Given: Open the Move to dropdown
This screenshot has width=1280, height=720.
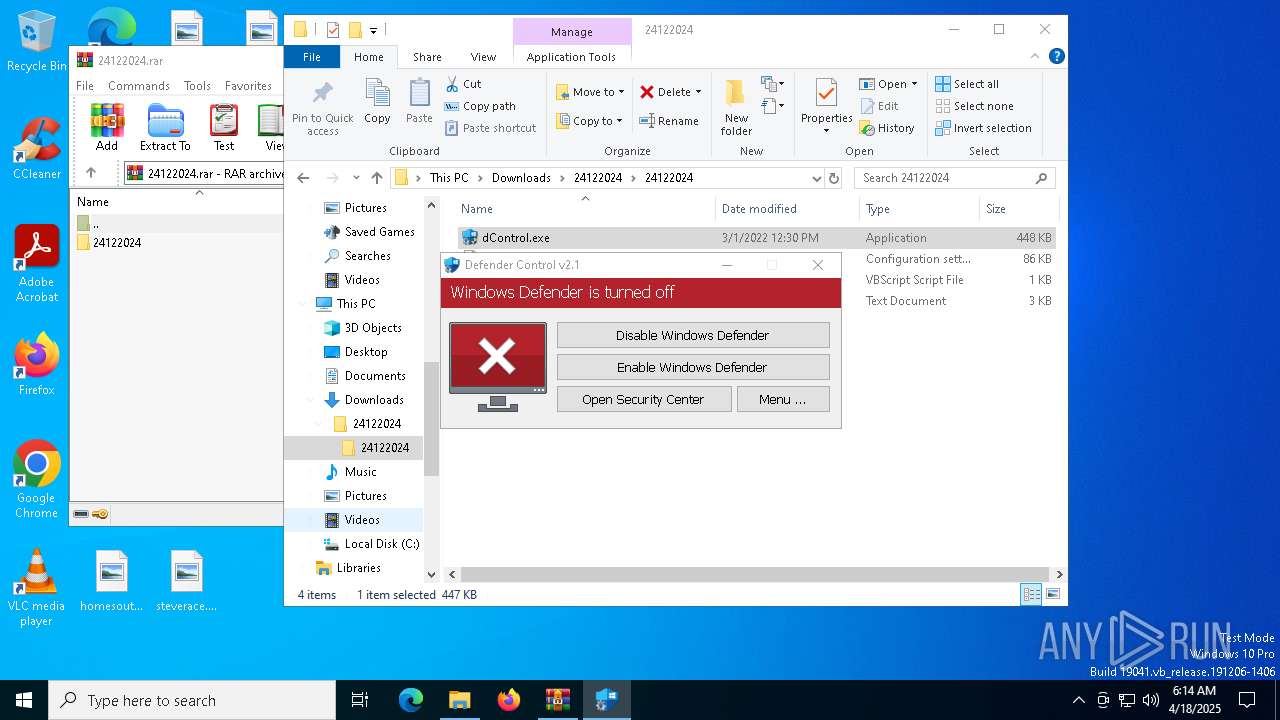Looking at the screenshot, I should [x=590, y=92].
